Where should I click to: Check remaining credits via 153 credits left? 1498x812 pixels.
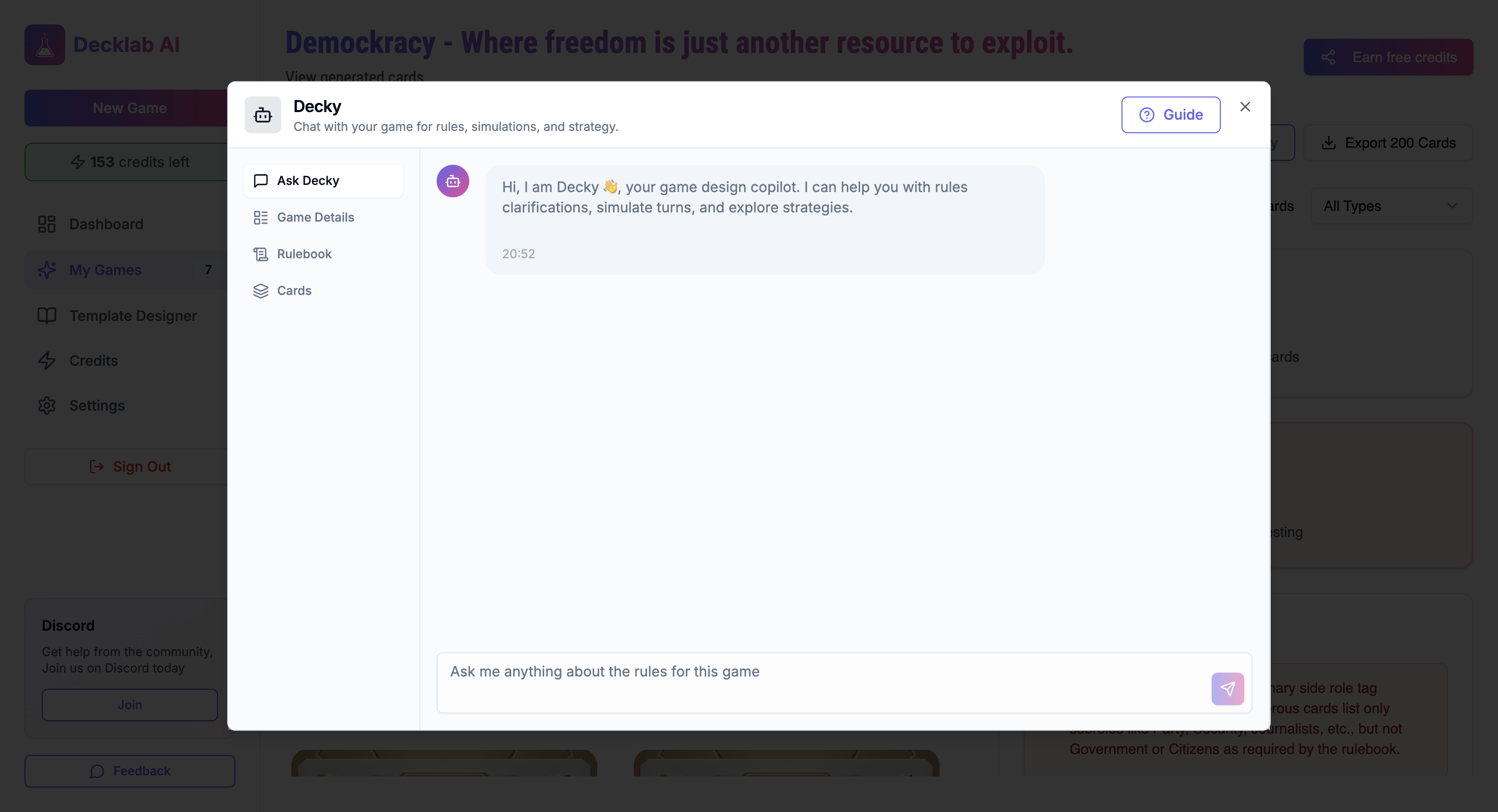(x=130, y=161)
